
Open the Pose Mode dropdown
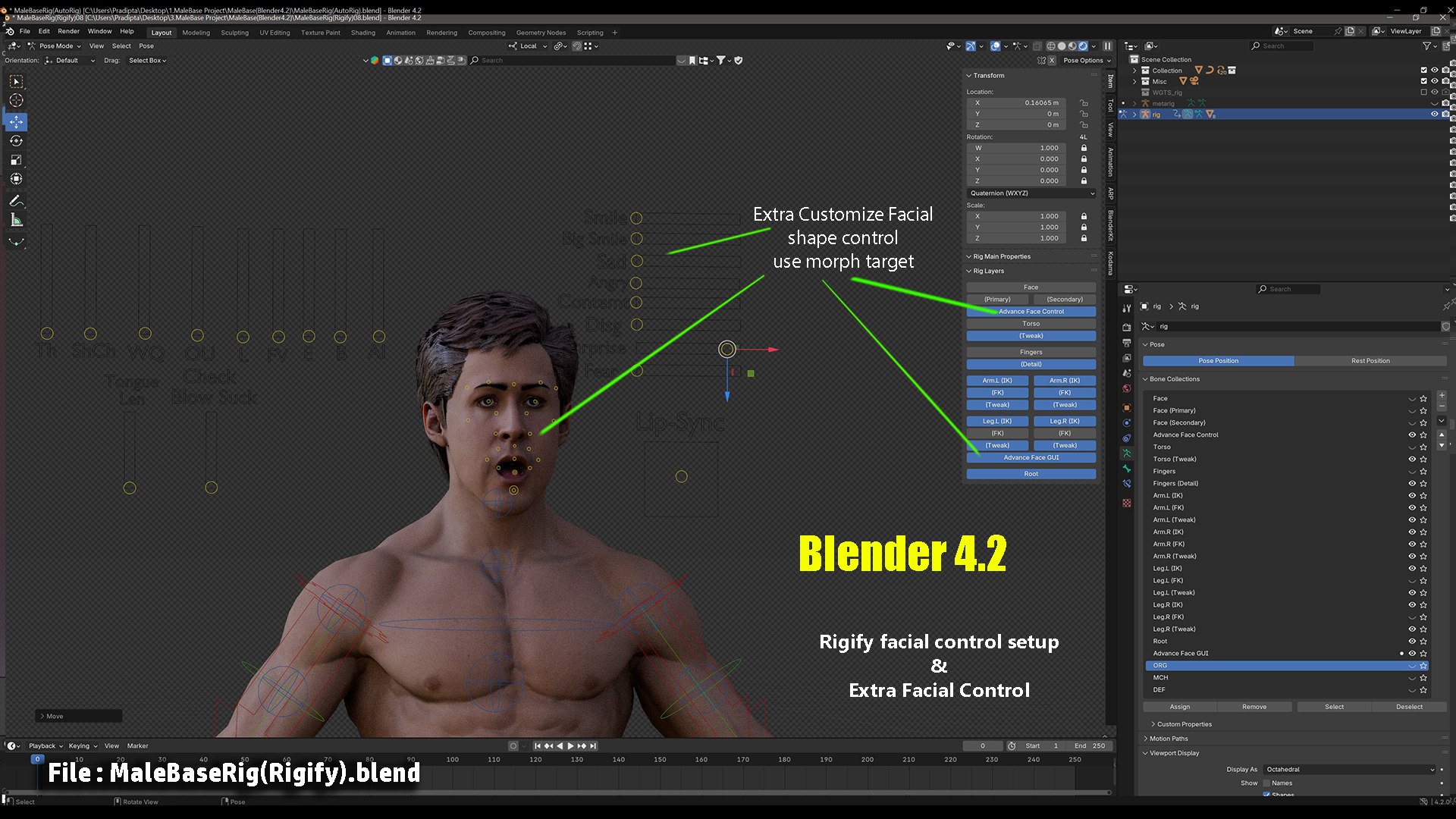coord(55,46)
